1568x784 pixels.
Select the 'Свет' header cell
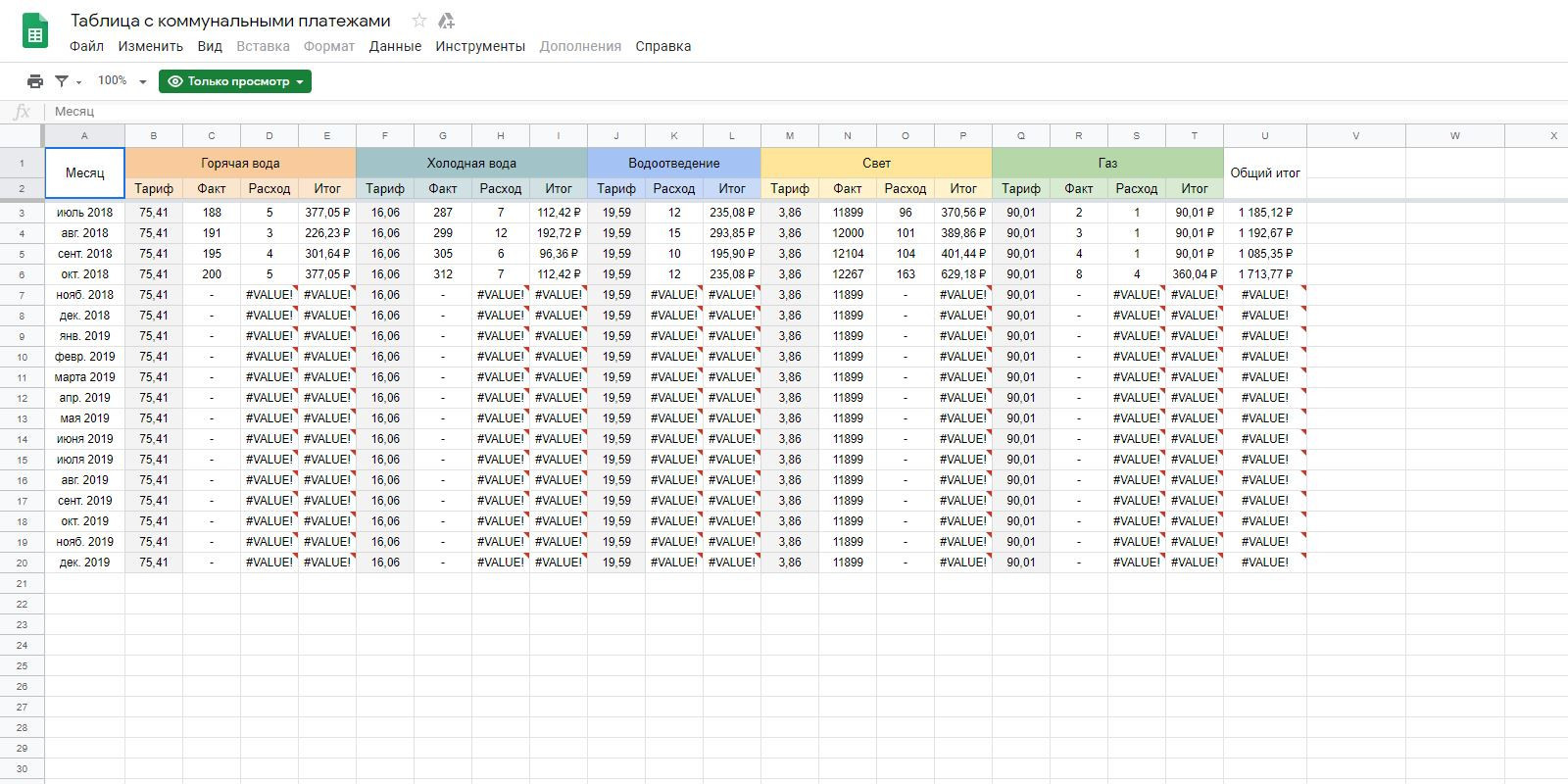tap(876, 163)
